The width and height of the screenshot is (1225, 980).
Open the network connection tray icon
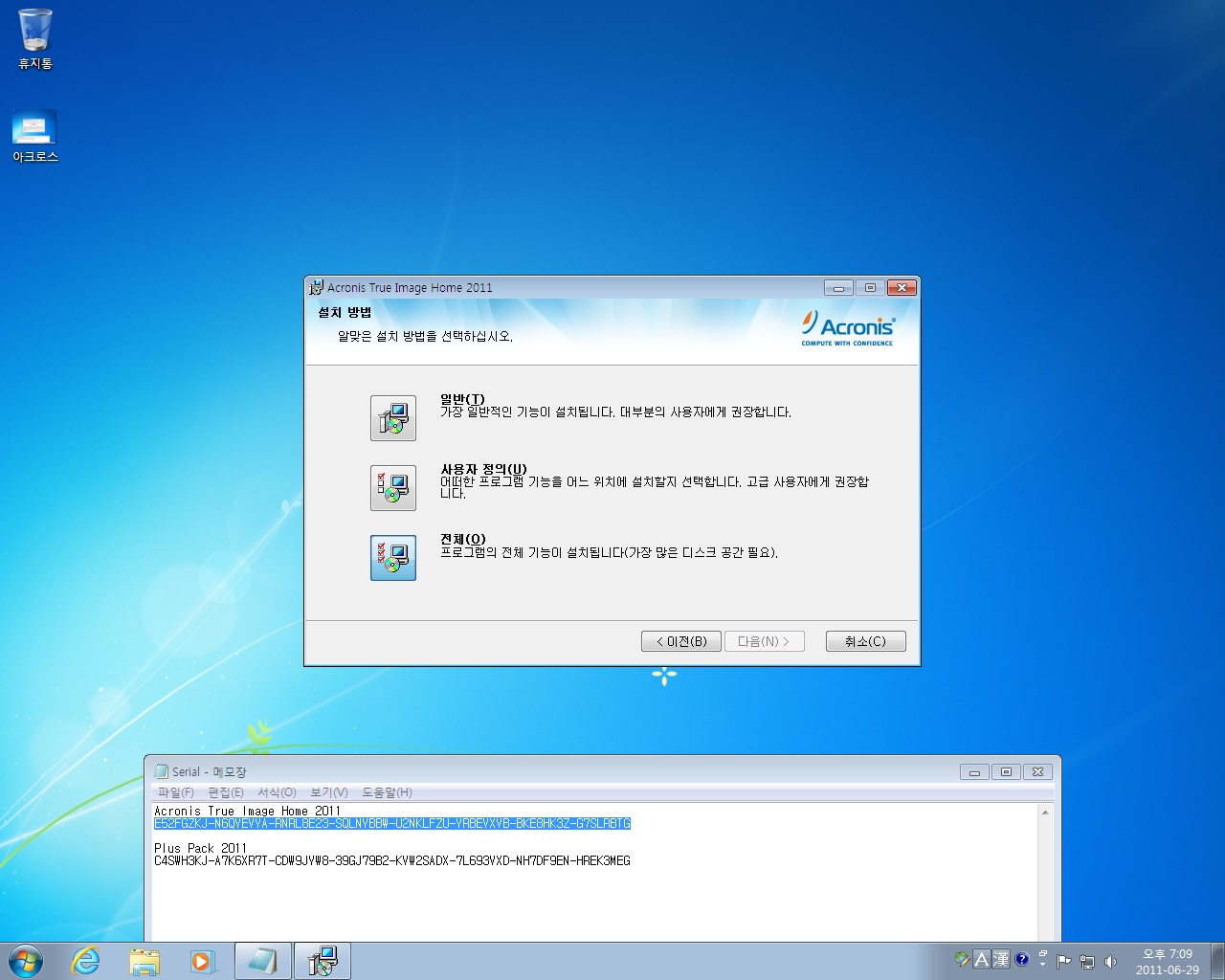(1087, 962)
